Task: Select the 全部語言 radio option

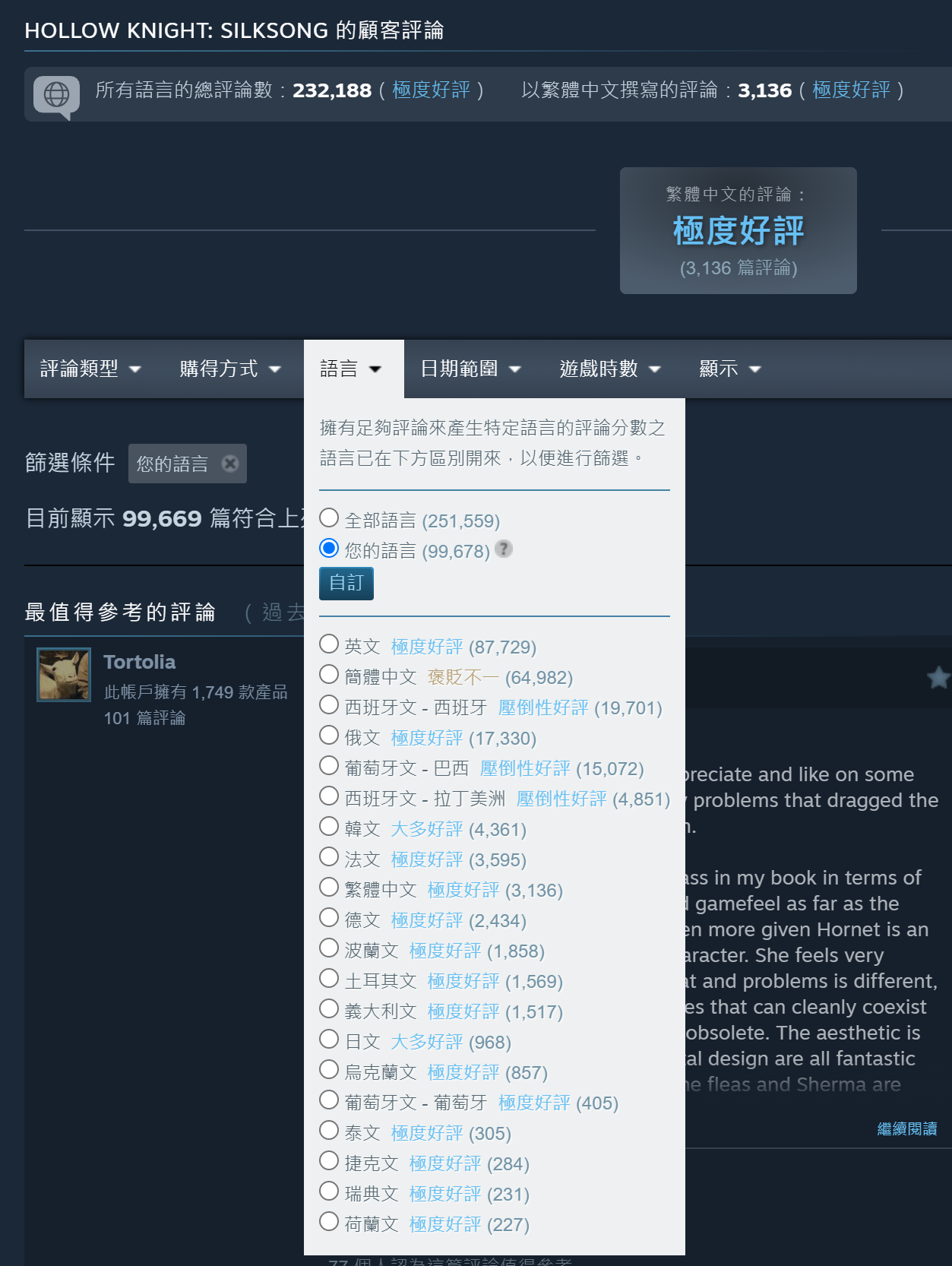Action: pyautogui.click(x=329, y=518)
